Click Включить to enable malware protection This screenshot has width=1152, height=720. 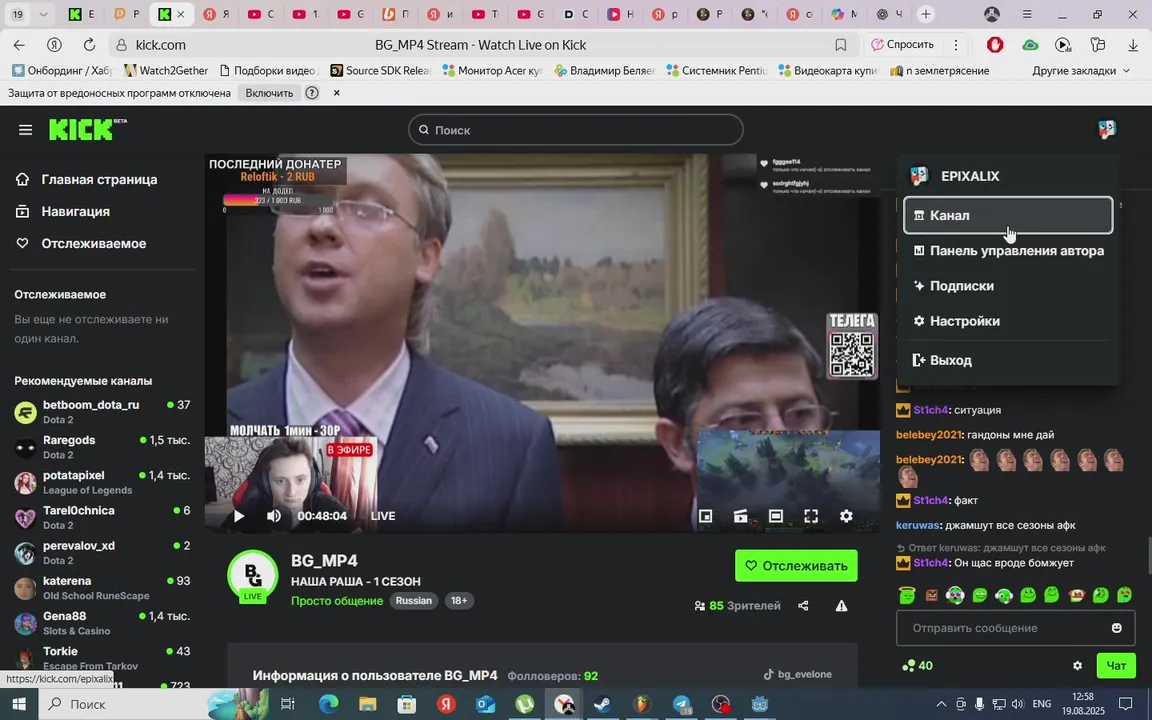tap(269, 93)
